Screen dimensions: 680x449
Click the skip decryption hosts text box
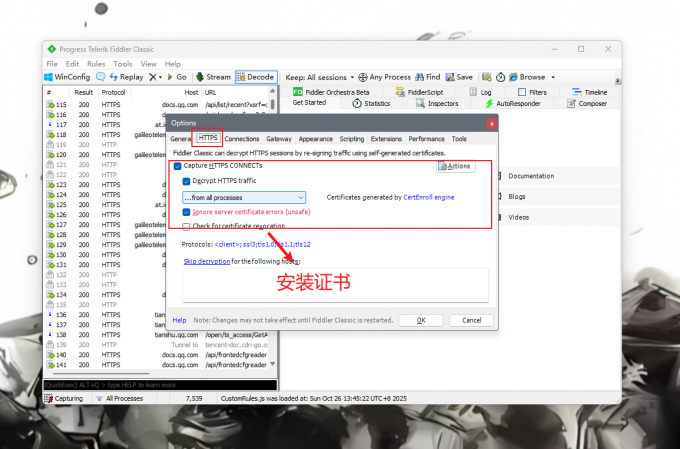pos(336,284)
